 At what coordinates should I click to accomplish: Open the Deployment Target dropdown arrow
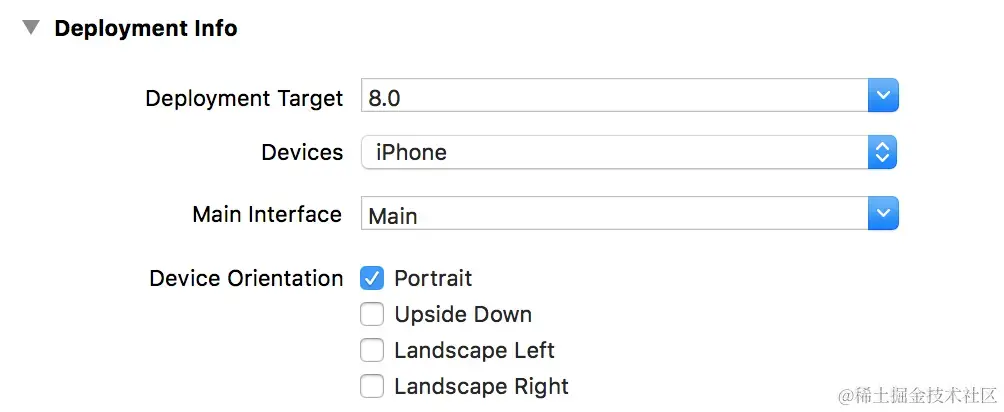pos(883,97)
